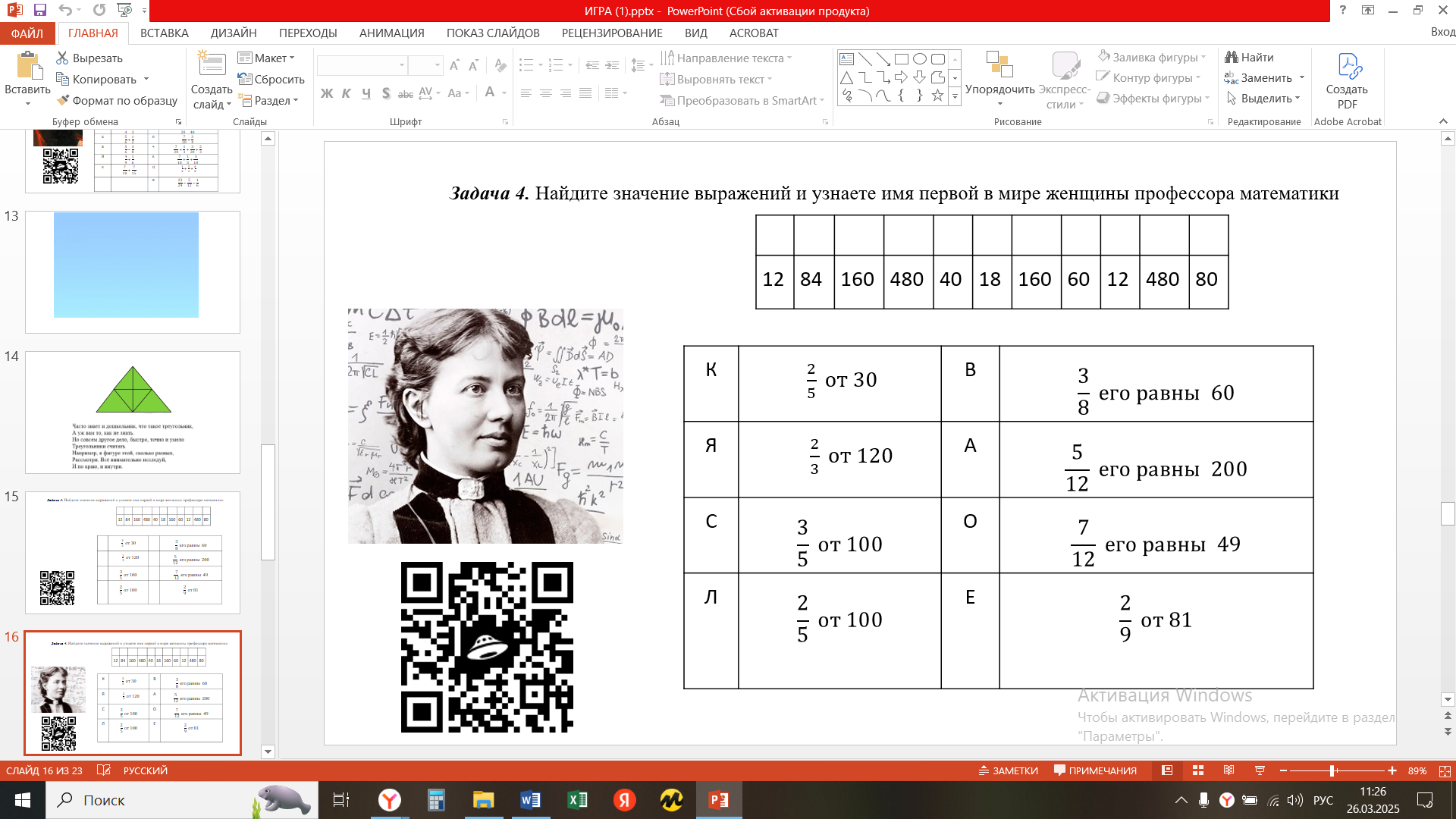This screenshot has height=819, width=1456.
Task: Toggle underline (Ч) formatting
Action: point(366,93)
